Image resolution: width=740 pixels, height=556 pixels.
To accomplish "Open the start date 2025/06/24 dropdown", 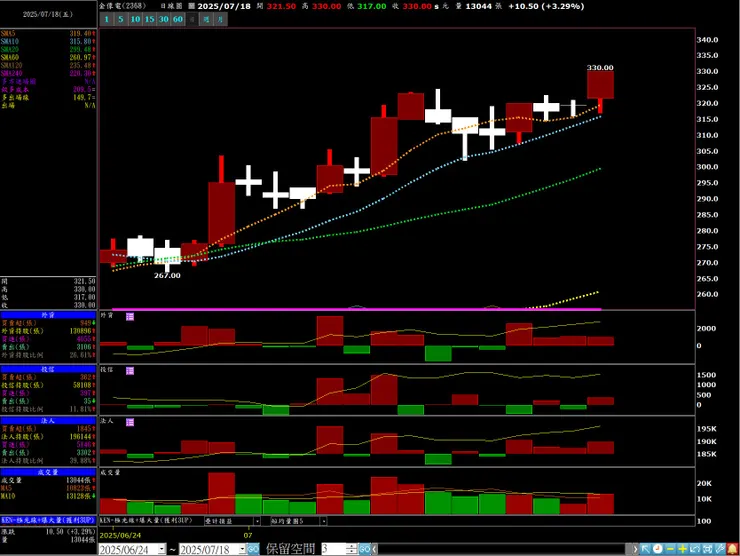I will click(162, 549).
